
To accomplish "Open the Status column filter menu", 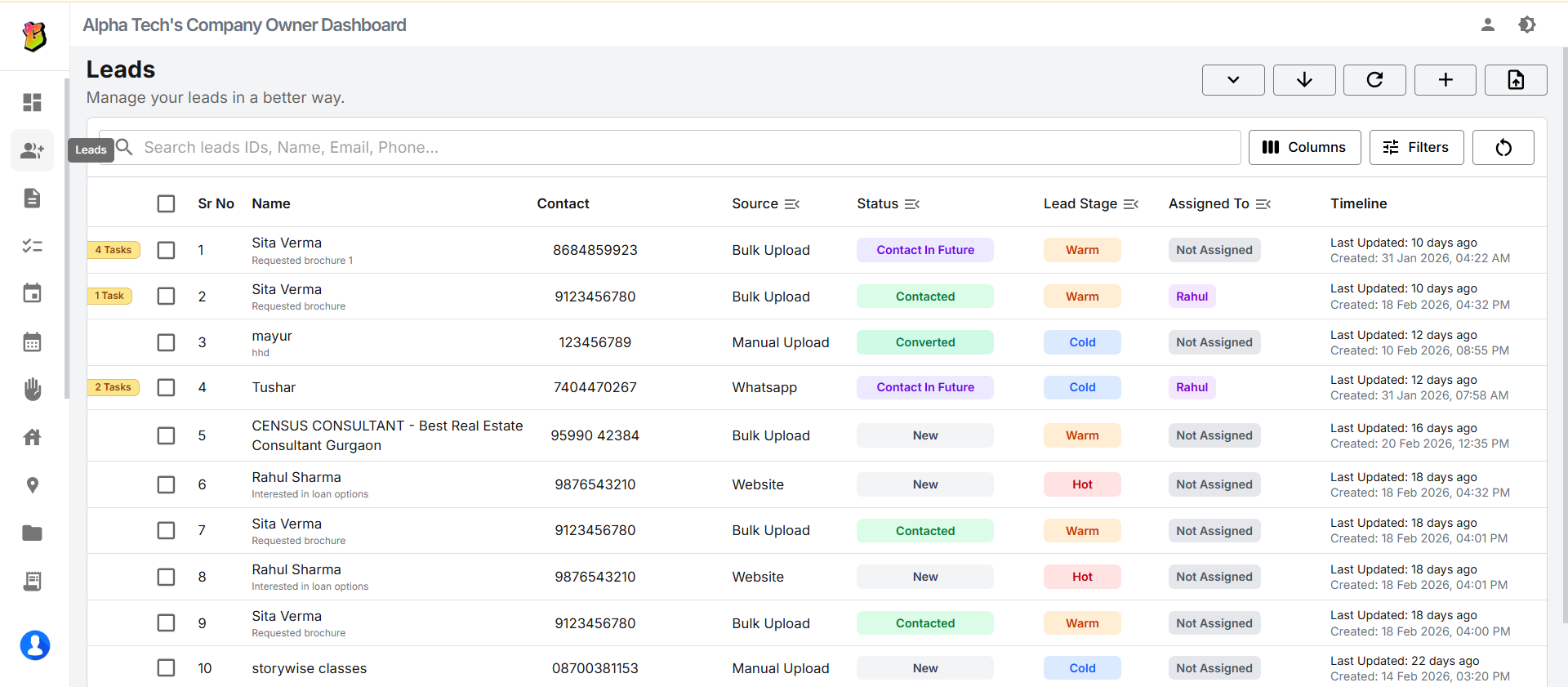I will pos(912,204).
